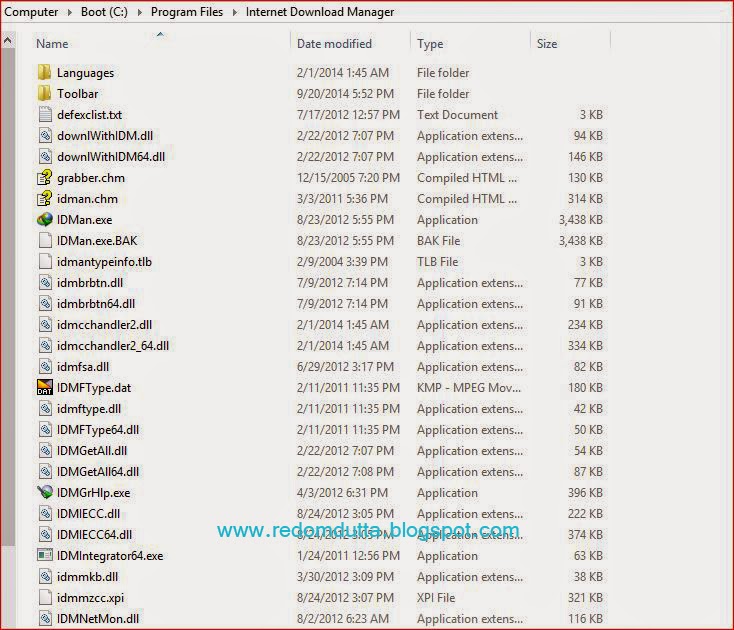The width and height of the screenshot is (734, 630).
Task: Select the idmmzcc.xpi file name
Action: click(x=90, y=598)
